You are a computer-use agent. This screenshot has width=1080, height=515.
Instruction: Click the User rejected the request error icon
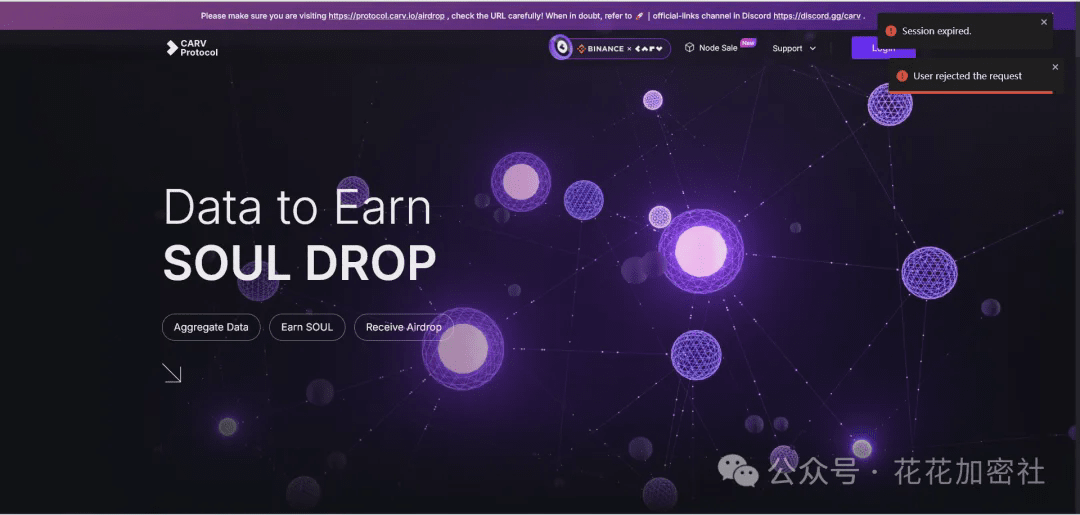click(x=902, y=76)
